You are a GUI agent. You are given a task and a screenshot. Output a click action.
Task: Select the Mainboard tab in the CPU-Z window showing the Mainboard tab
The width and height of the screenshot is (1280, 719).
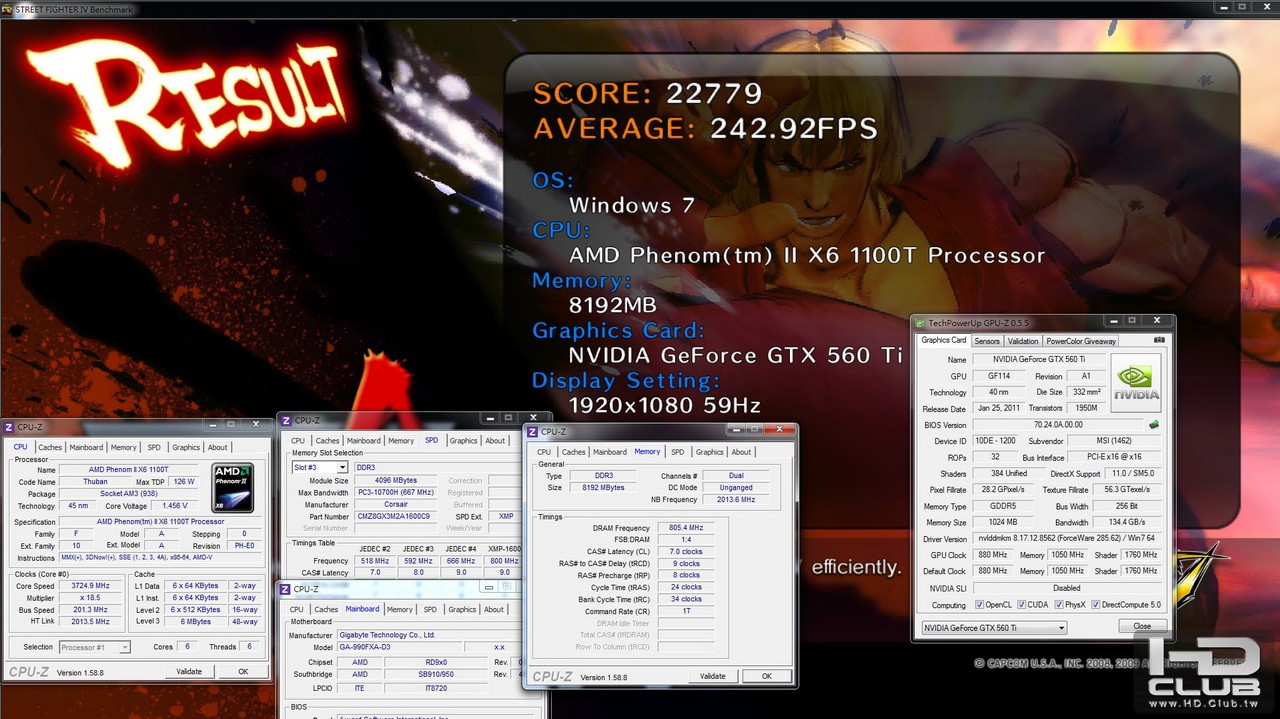363,608
